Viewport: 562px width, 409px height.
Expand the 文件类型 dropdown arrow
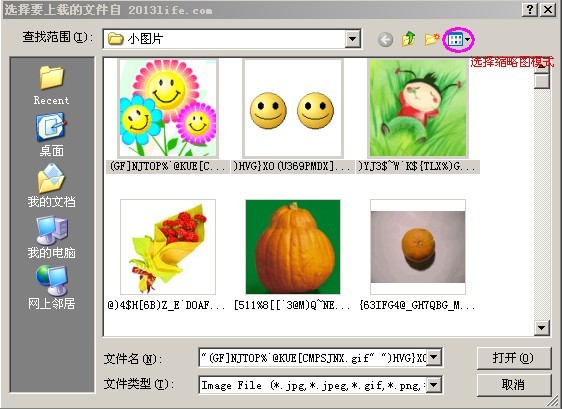[x=434, y=385]
